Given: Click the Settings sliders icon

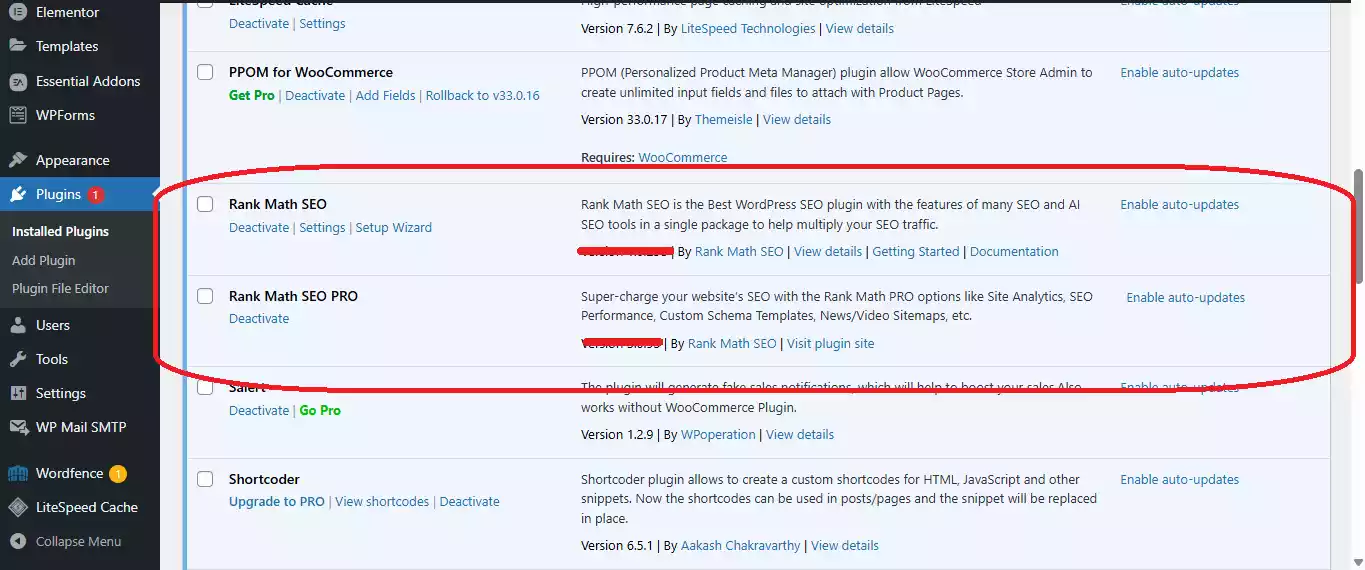Looking at the screenshot, I should [18, 393].
